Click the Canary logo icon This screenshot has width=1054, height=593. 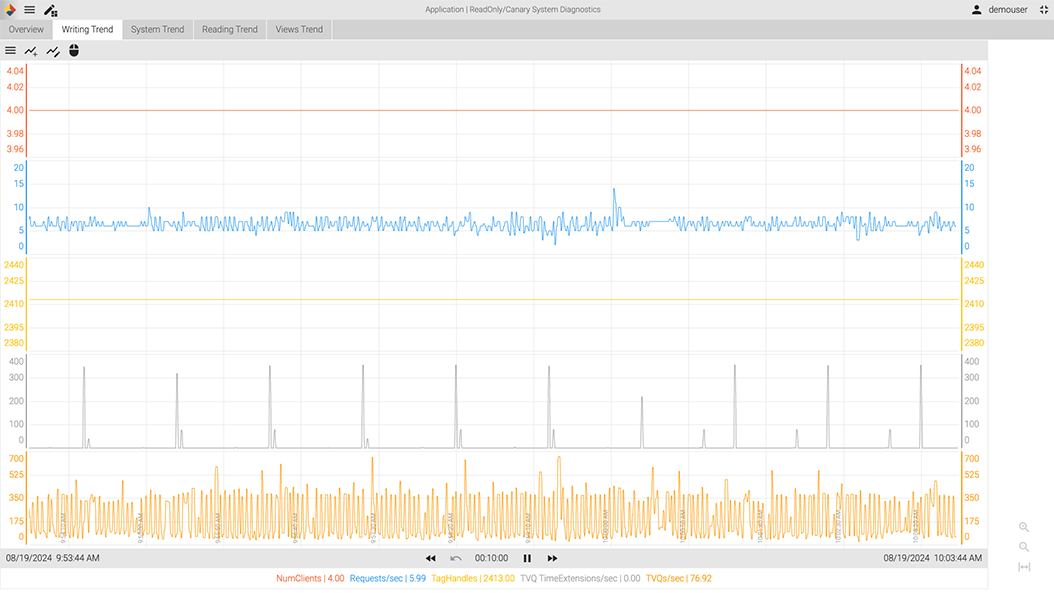10,10
